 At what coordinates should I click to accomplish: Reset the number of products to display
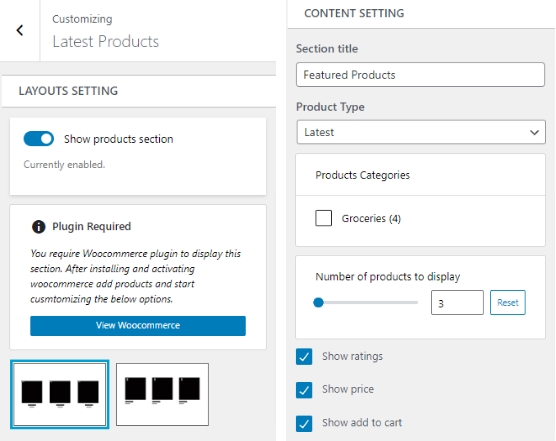pyautogui.click(x=508, y=303)
